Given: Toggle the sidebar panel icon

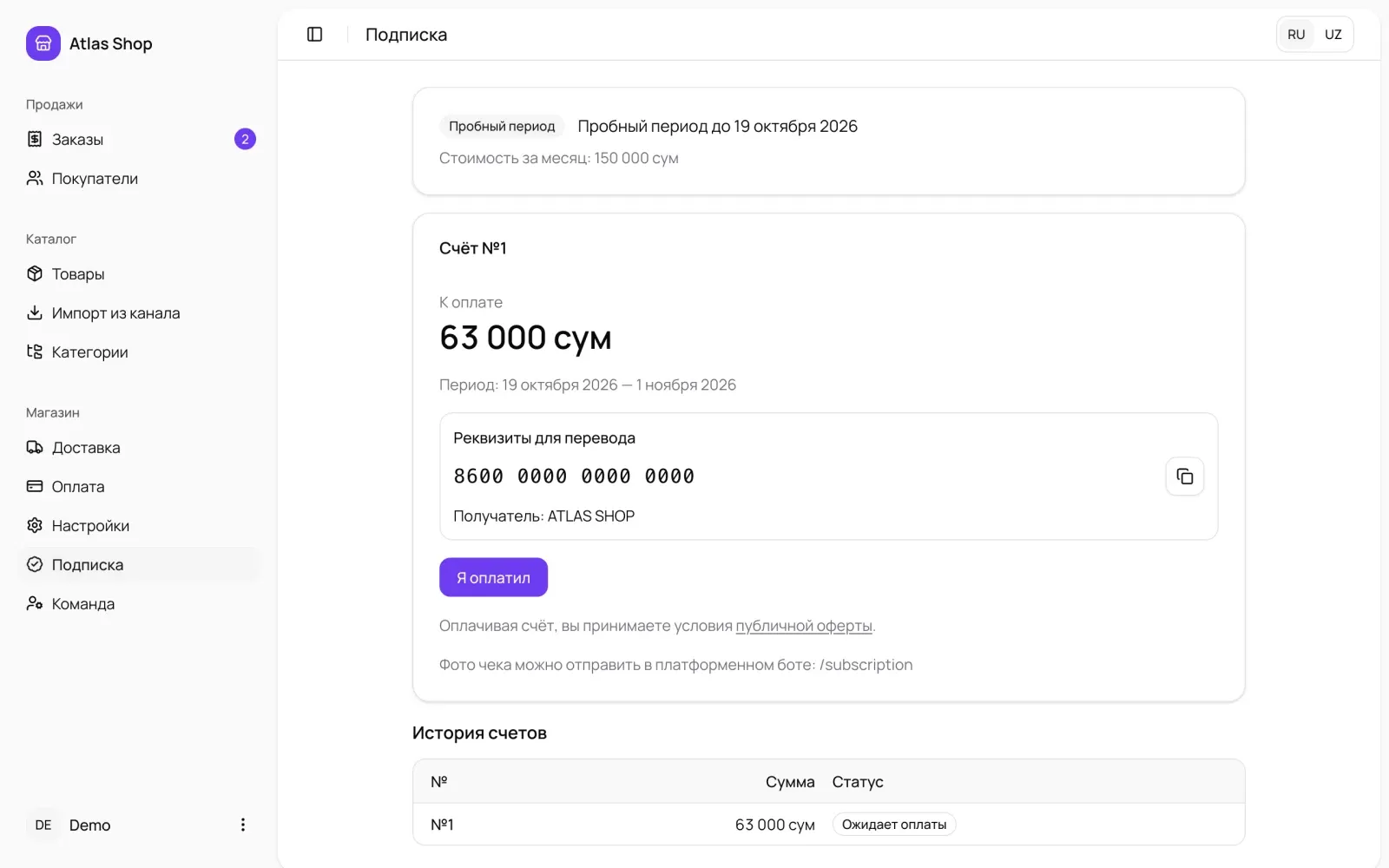Looking at the screenshot, I should tap(315, 35).
